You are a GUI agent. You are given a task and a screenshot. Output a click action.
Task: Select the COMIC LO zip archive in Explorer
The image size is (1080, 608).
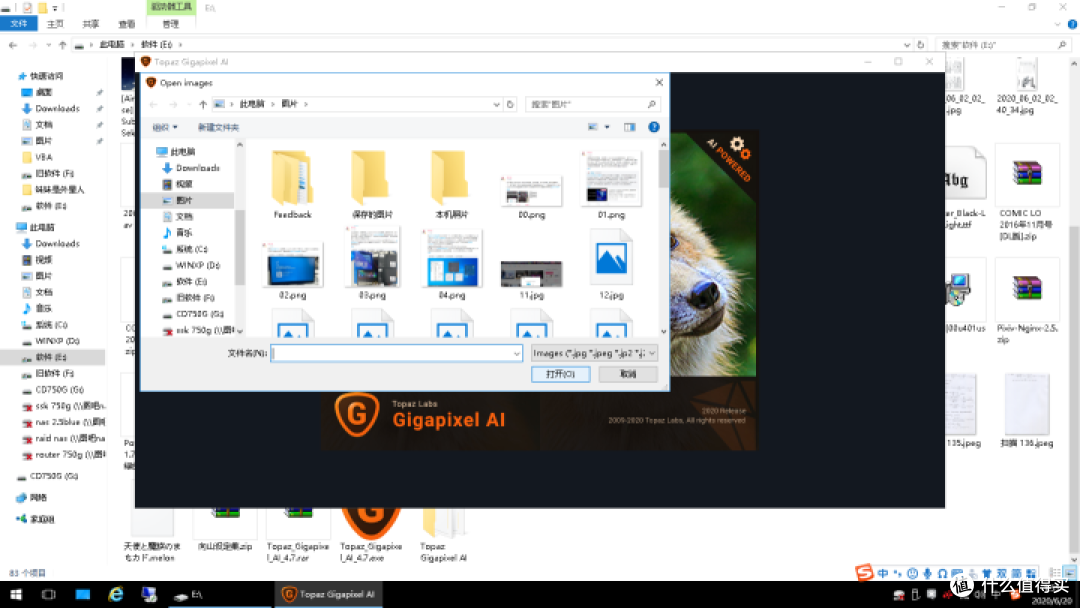(1026, 194)
